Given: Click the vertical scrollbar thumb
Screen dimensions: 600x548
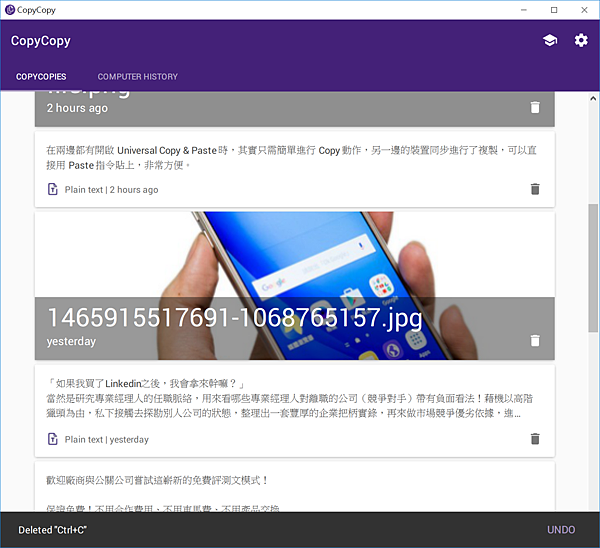Looking at the screenshot, I should coord(593,268).
